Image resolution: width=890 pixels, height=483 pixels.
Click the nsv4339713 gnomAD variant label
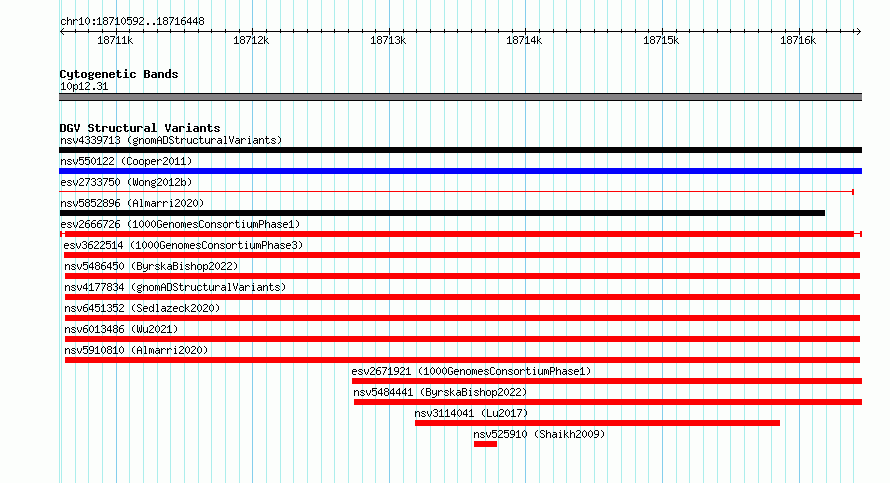pyautogui.click(x=171, y=140)
